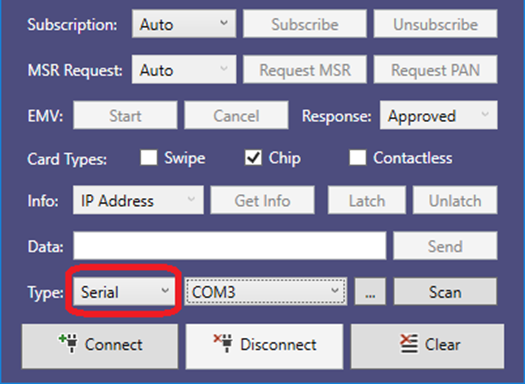Expand the Info IP Address dropdown
Screen dimensions: 525x384
(x=138, y=200)
